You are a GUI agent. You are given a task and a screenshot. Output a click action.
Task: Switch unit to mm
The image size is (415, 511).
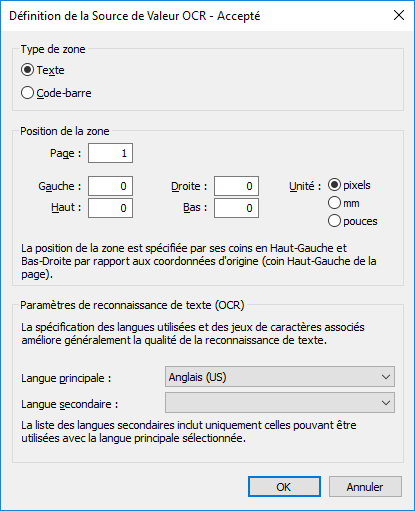pos(344,203)
